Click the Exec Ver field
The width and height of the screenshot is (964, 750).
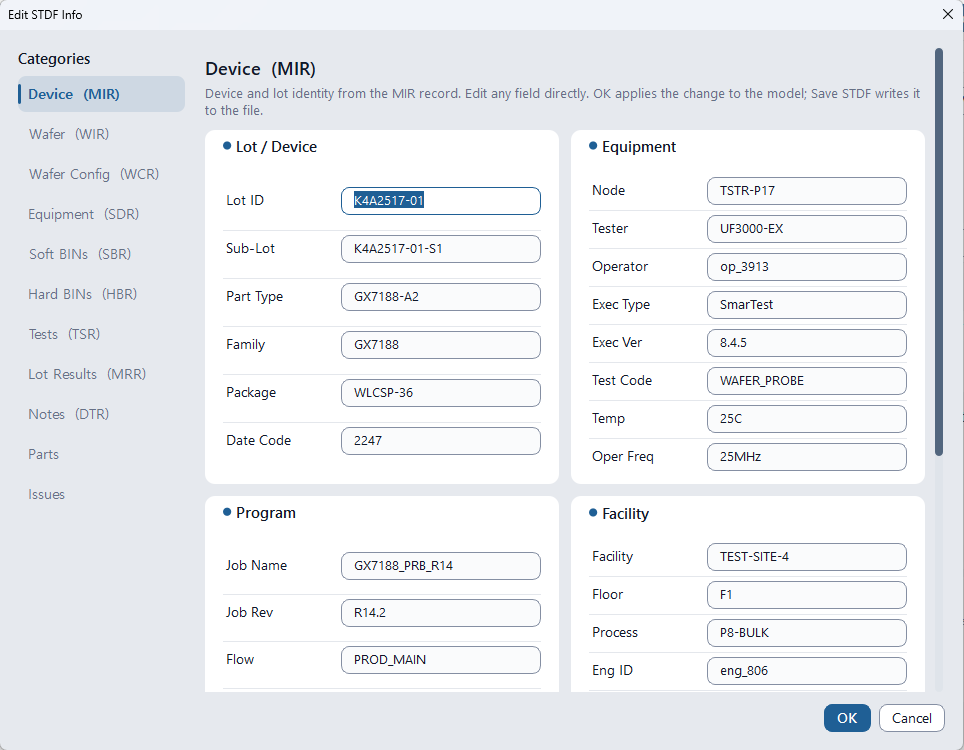(807, 343)
